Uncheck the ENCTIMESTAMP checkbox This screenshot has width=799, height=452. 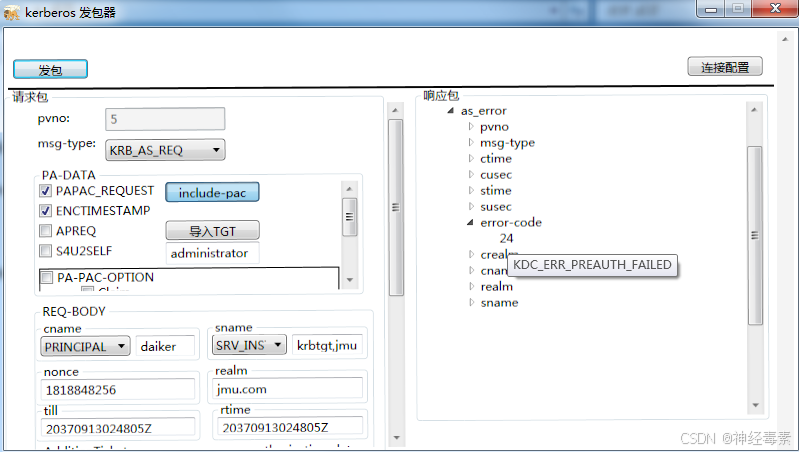(45, 210)
